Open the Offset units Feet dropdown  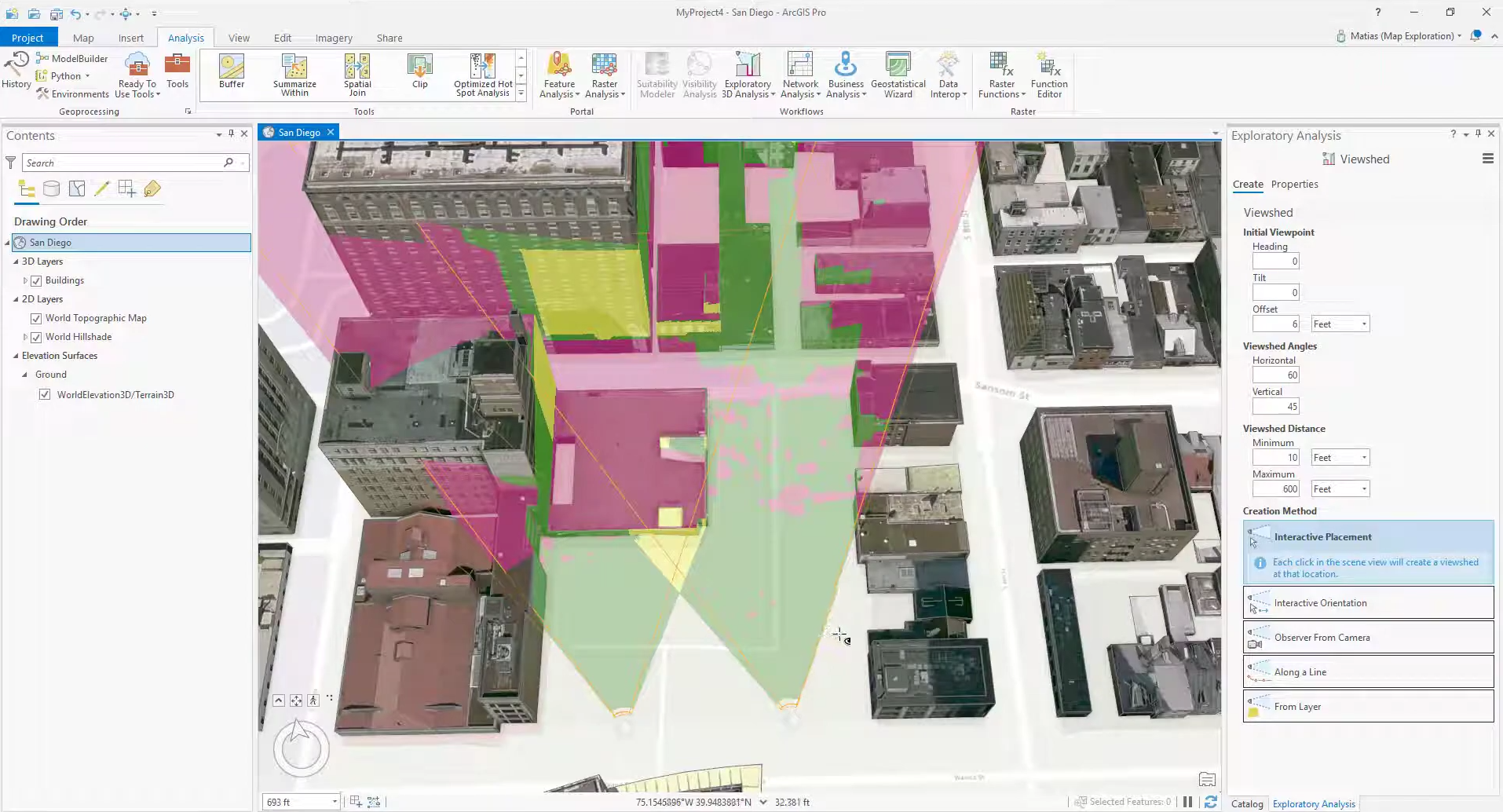(1340, 324)
